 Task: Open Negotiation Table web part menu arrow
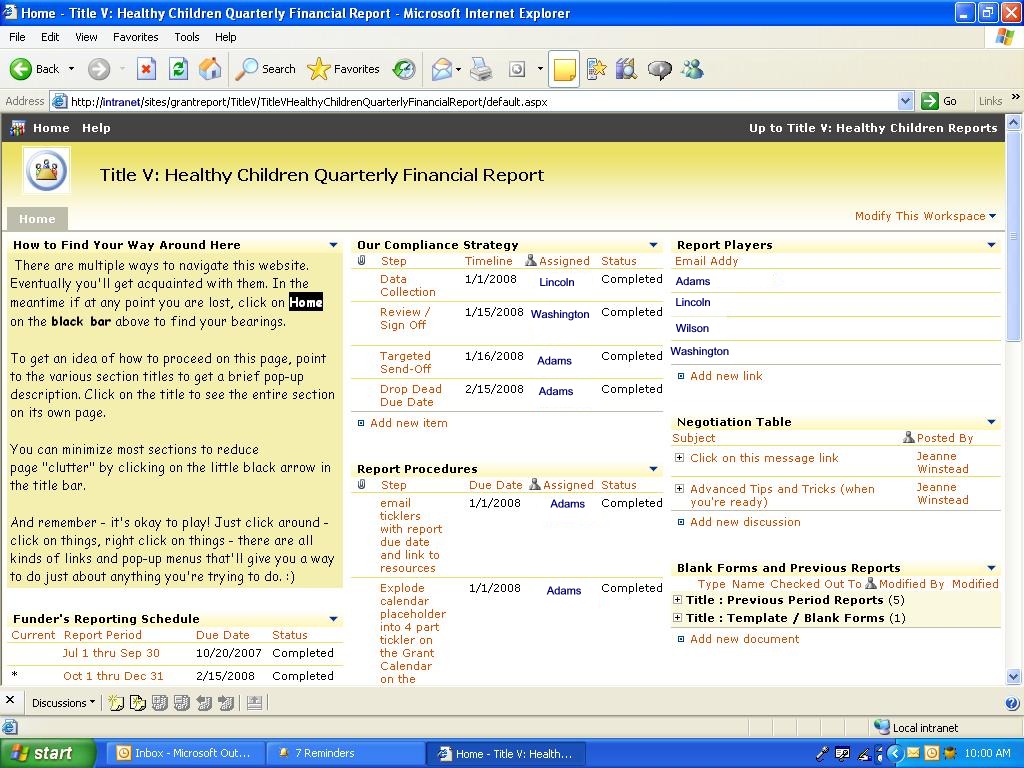pyautogui.click(x=991, y=423)
